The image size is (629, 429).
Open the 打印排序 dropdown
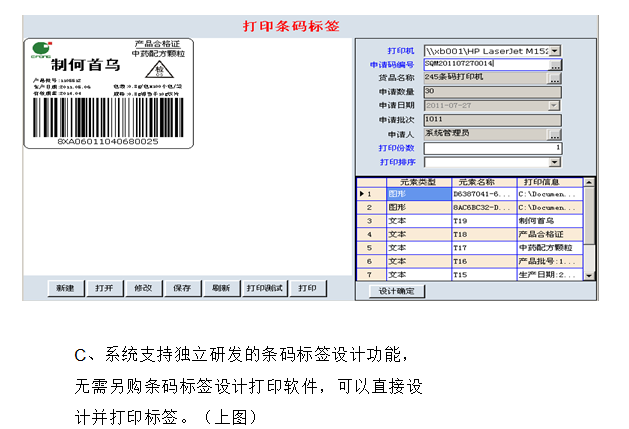pos(555,162)
